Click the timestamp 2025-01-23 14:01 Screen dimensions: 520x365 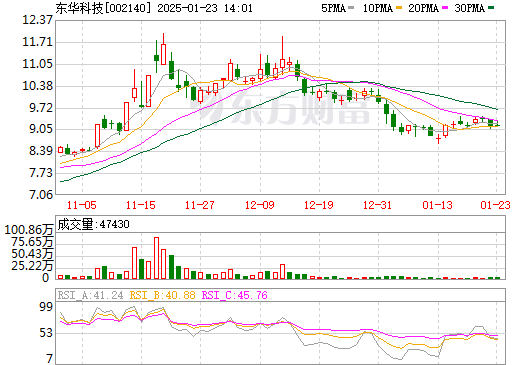coord(205,8)
